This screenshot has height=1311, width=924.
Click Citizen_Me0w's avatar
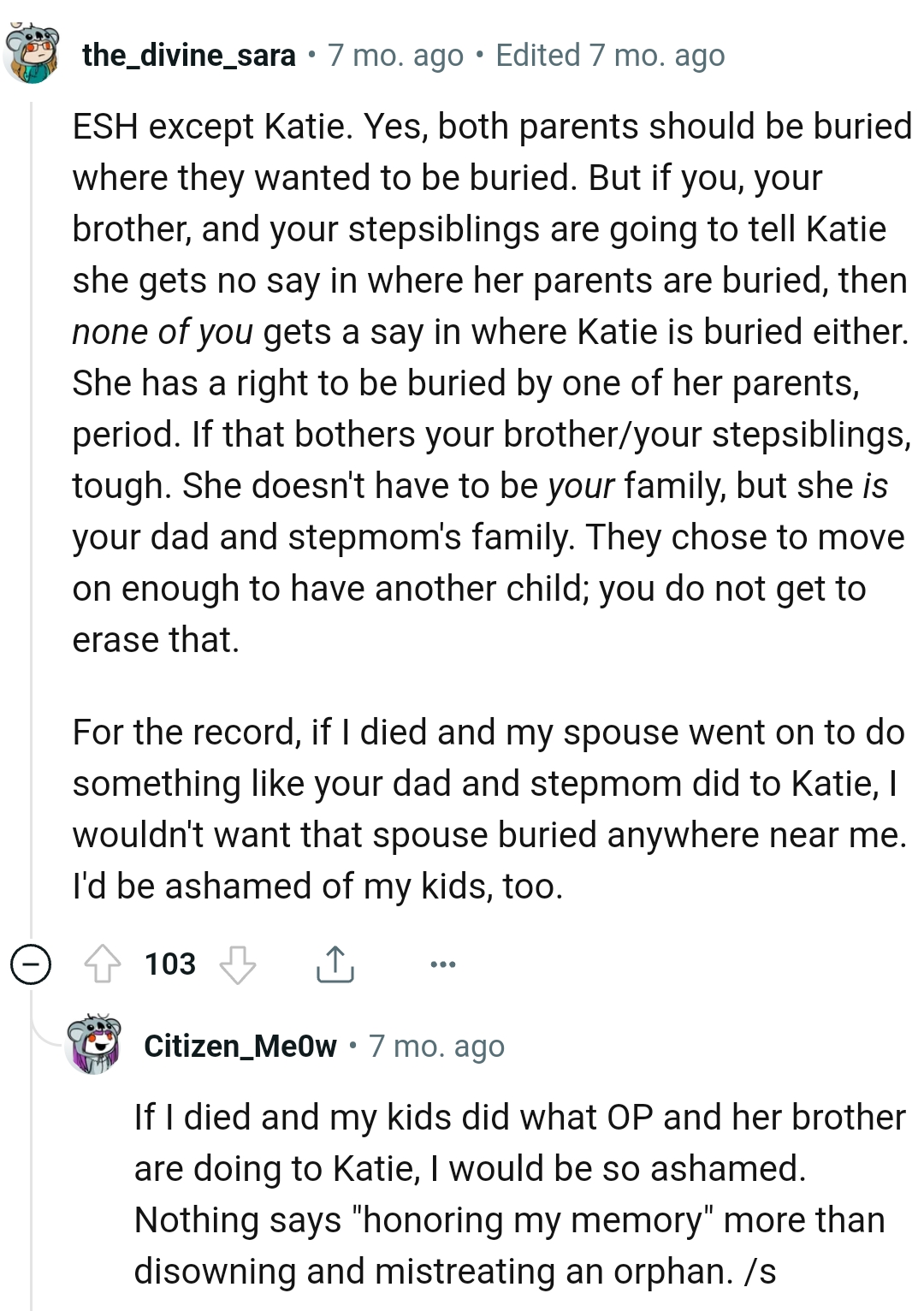94,1046
